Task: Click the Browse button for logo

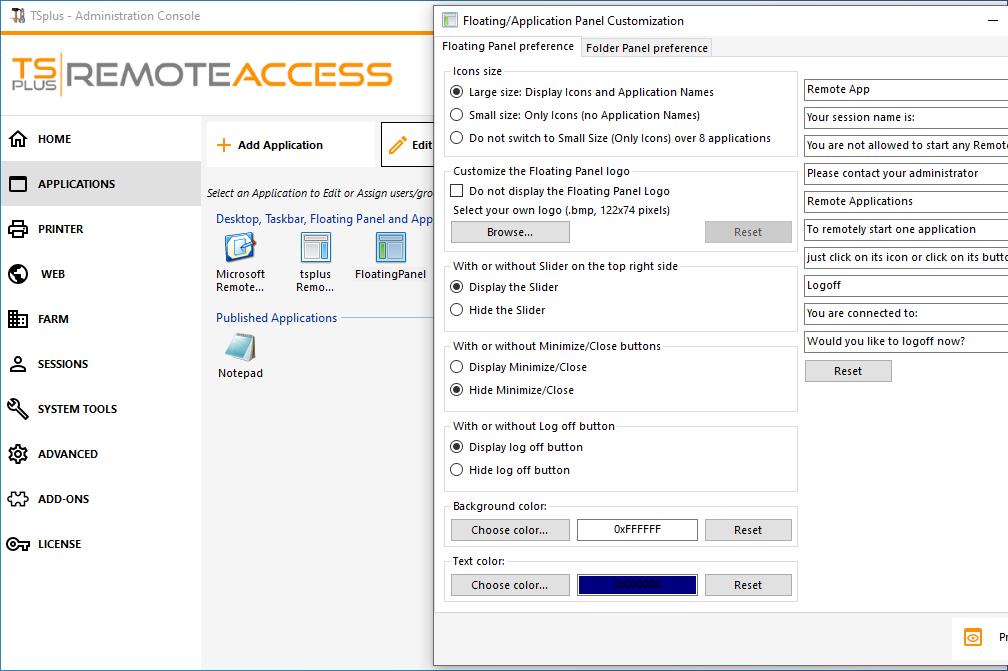Action: (510, 232)
